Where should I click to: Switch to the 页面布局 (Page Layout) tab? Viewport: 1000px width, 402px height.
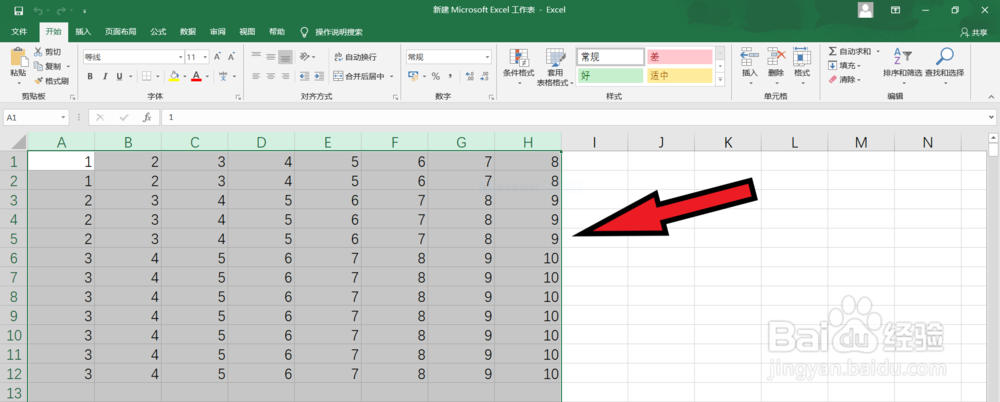[x=121, y=32]
